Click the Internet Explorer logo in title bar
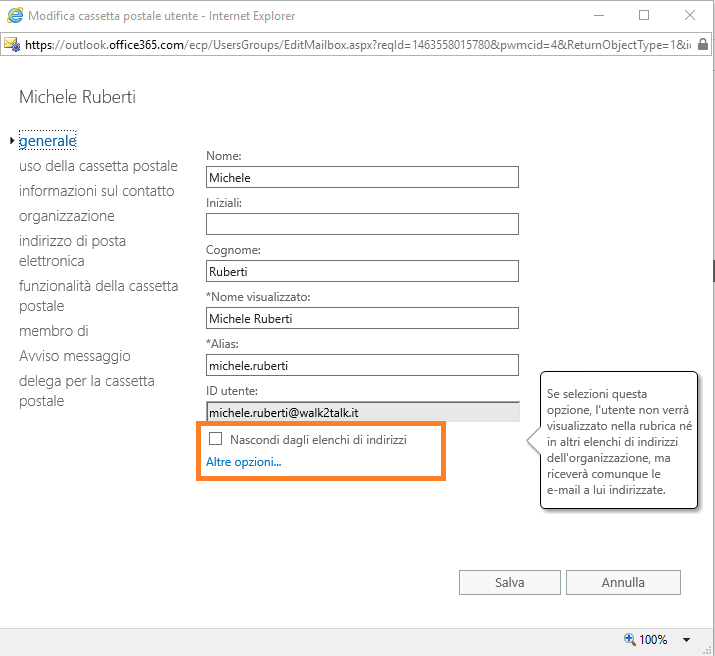The height and width of the screenshot is (656, 715). coord(13,16)
